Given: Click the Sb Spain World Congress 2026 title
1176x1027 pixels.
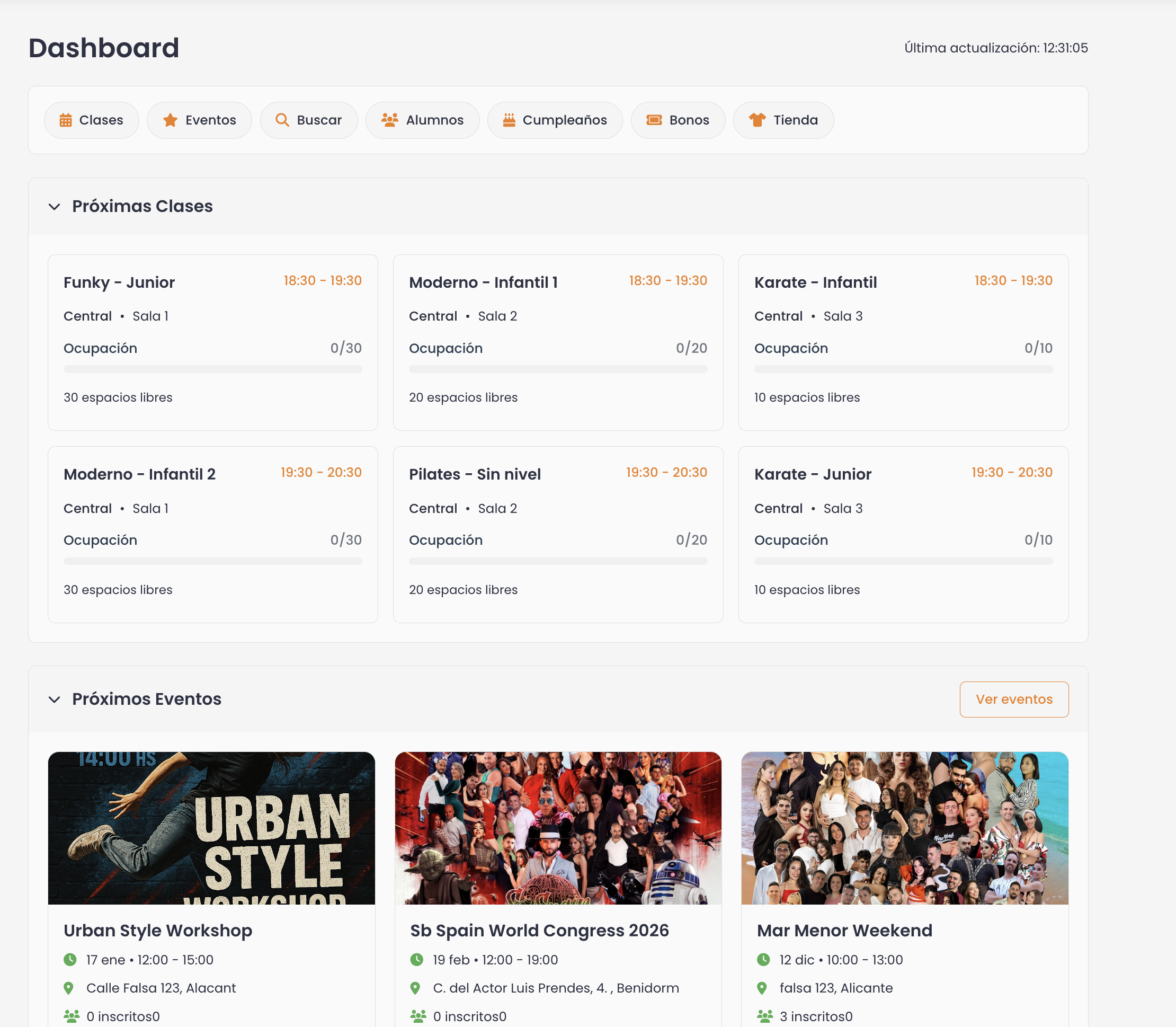Looking at the screenshot, I should (x=539, y=930).
